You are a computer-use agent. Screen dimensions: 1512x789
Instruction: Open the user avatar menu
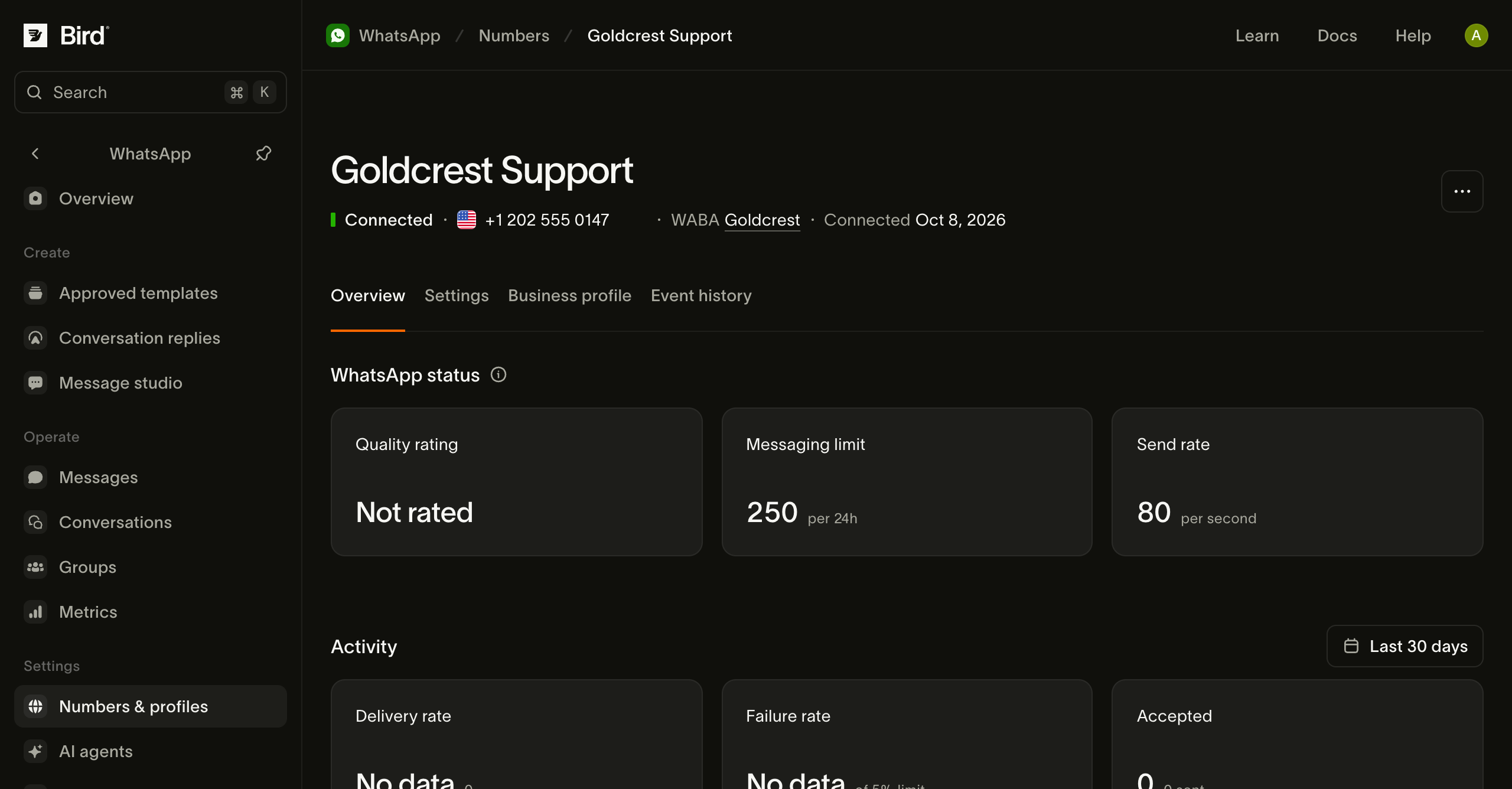pos(1476,35)
